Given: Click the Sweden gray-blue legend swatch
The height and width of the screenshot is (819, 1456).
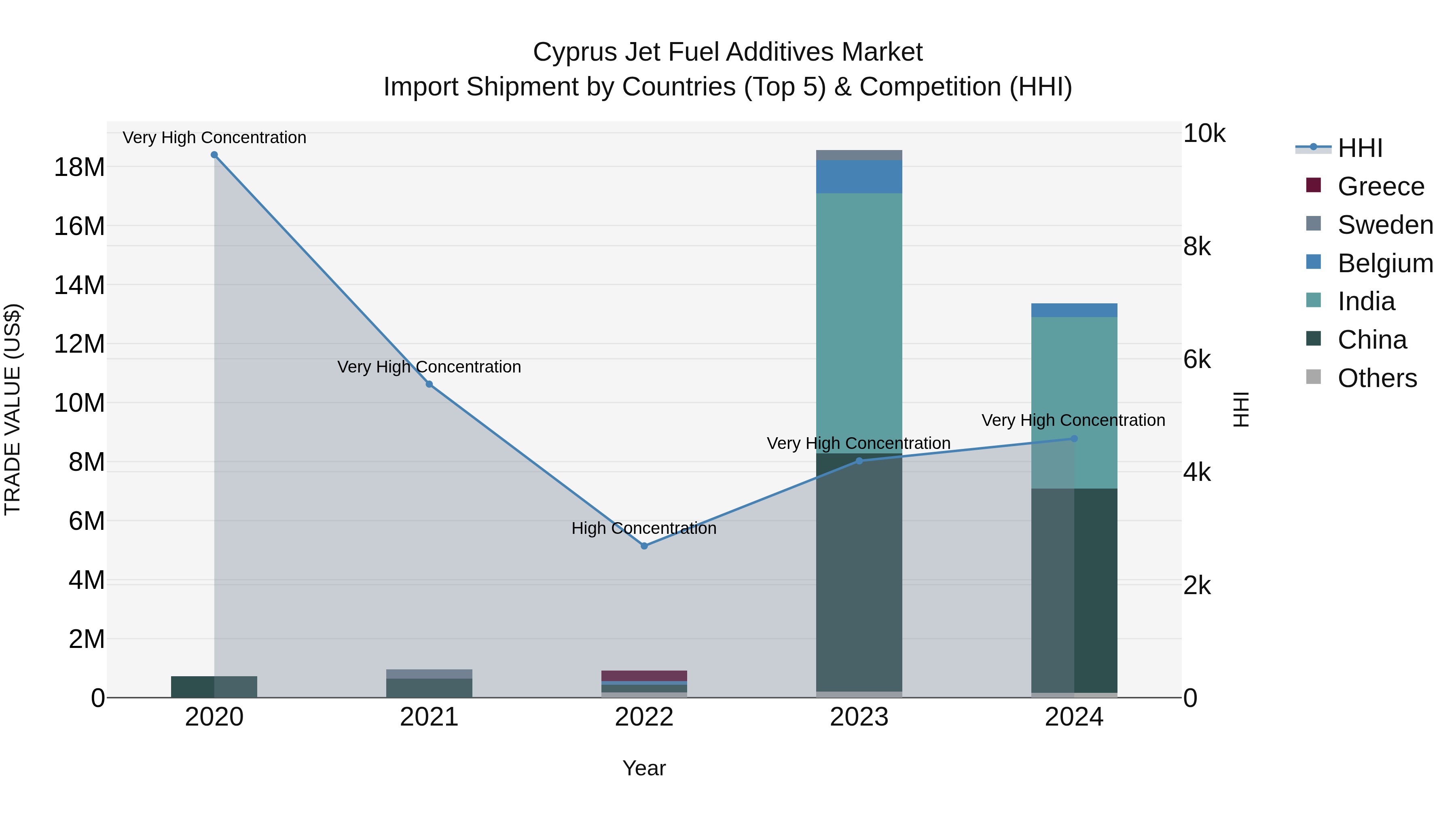Looking at the screenshot, I should 1314,223.
